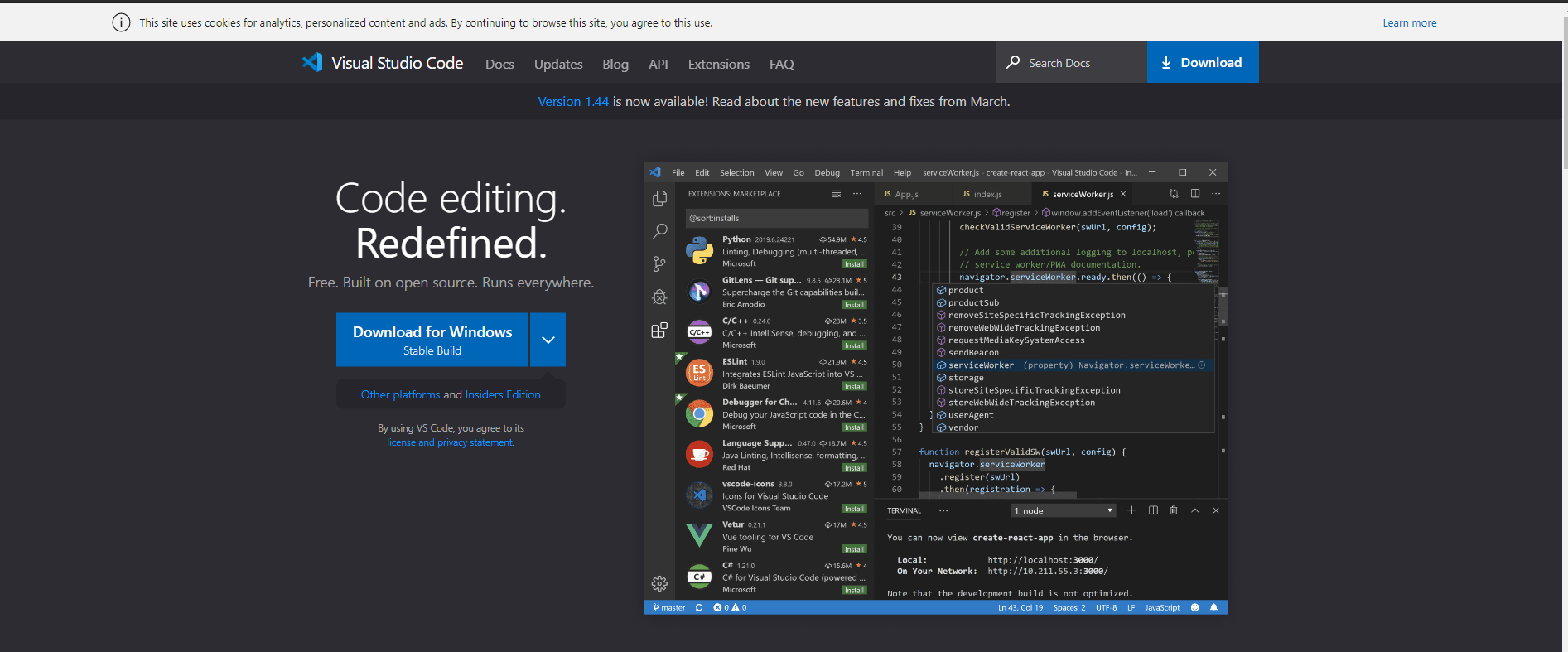Click Download for Windows Stable Build

pos(432,340)
